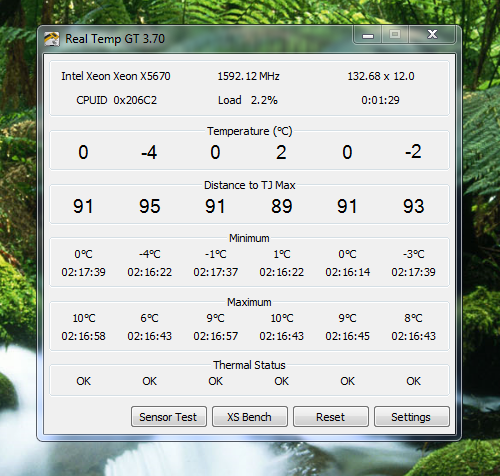
Task: Click the '1°C' minimum temperature
Action: [282, 254]
